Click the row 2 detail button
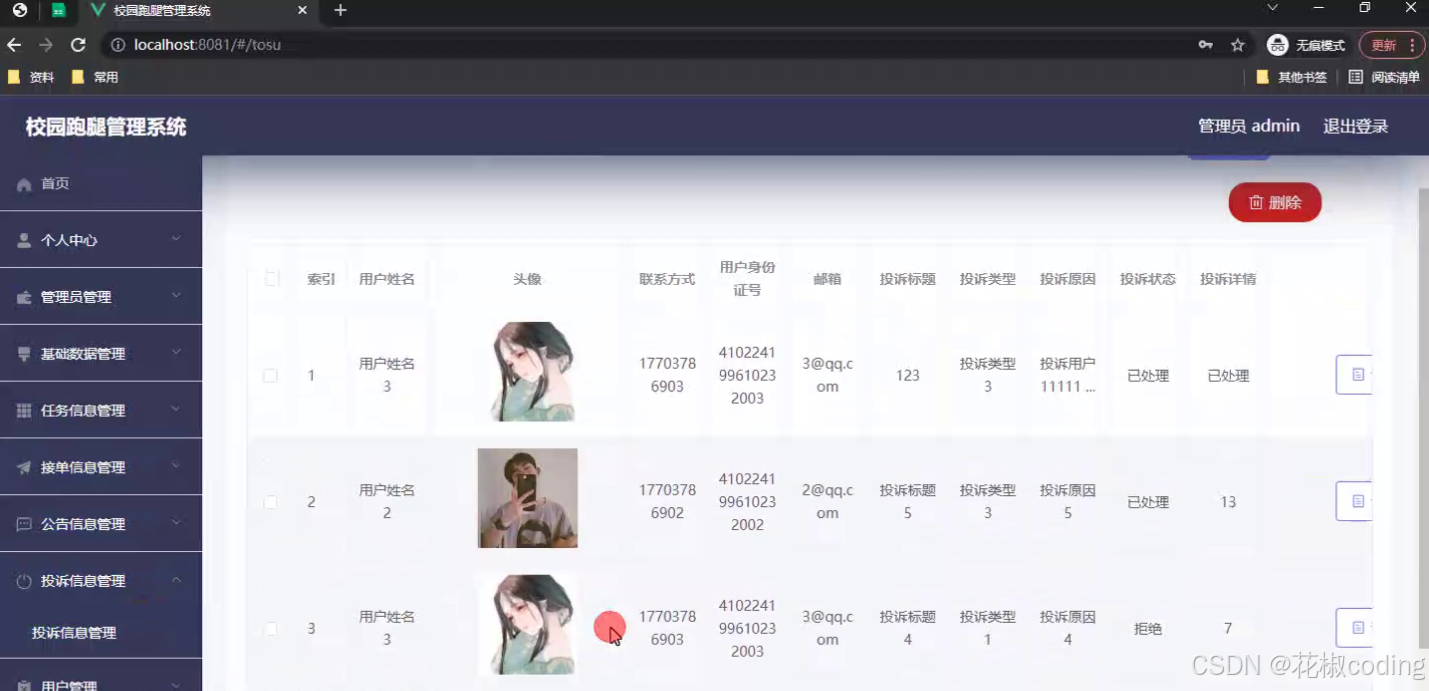 [x=1354, y=501]
